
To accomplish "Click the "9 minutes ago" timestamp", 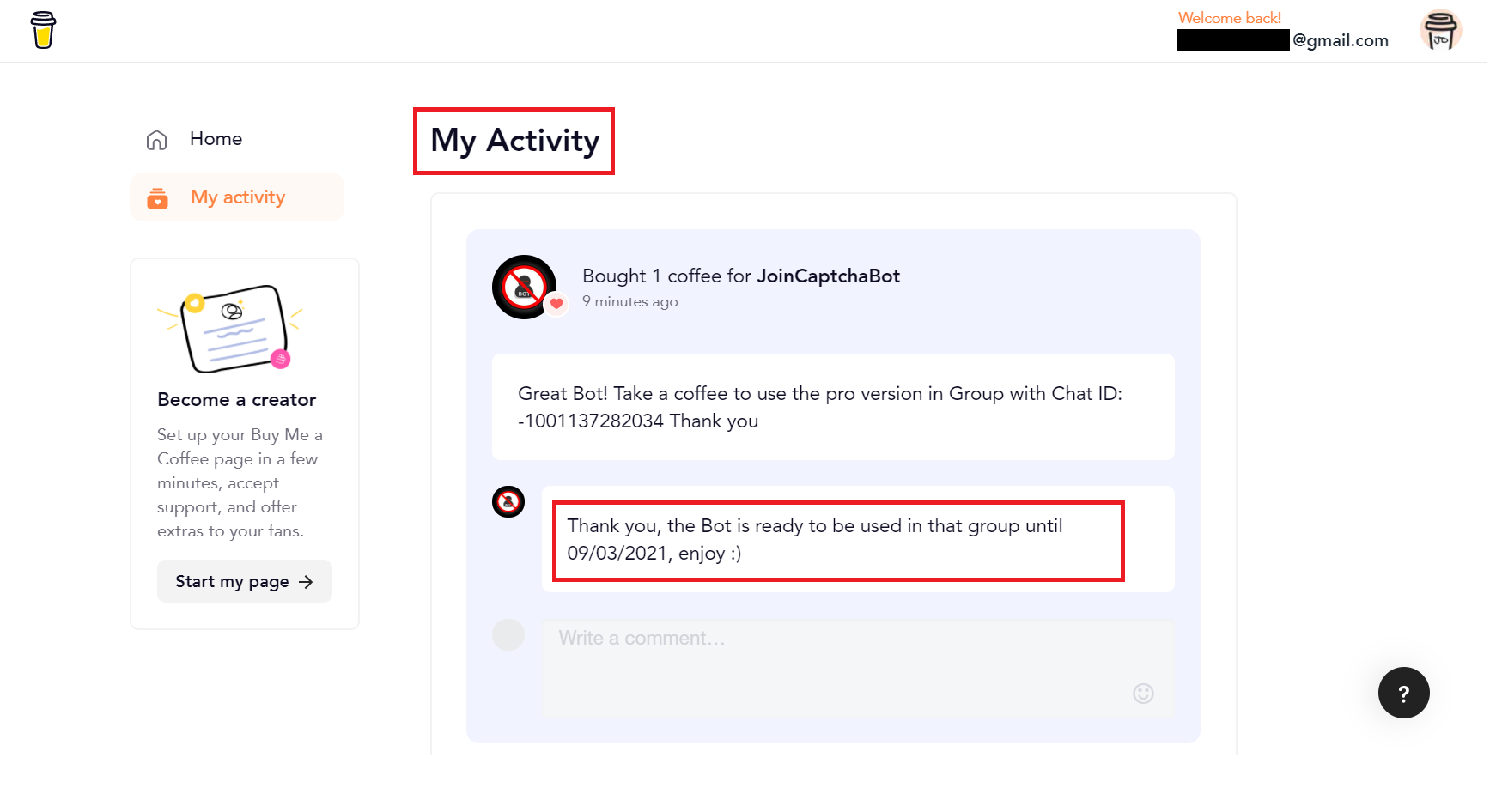I will (630, 302).
